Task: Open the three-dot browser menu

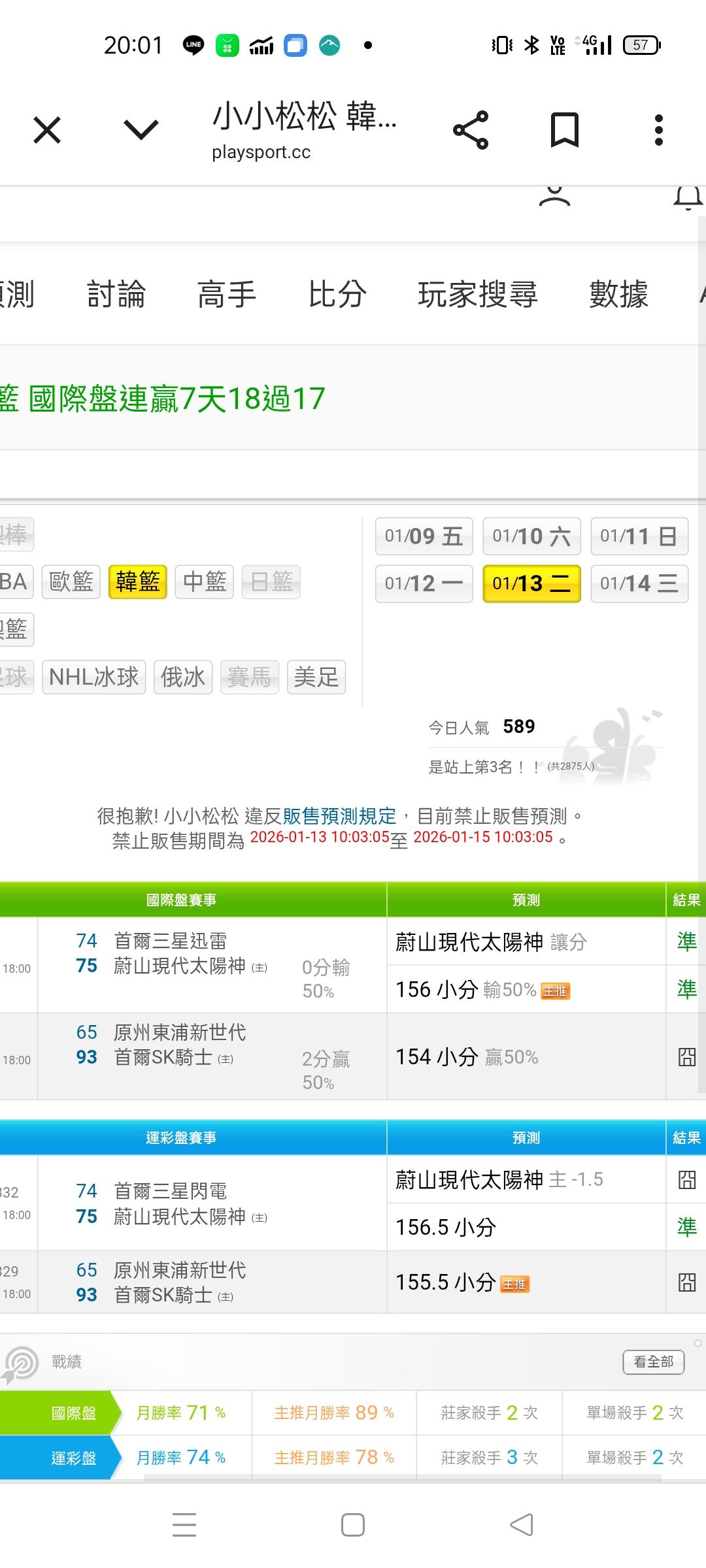Action: point(658,130)
